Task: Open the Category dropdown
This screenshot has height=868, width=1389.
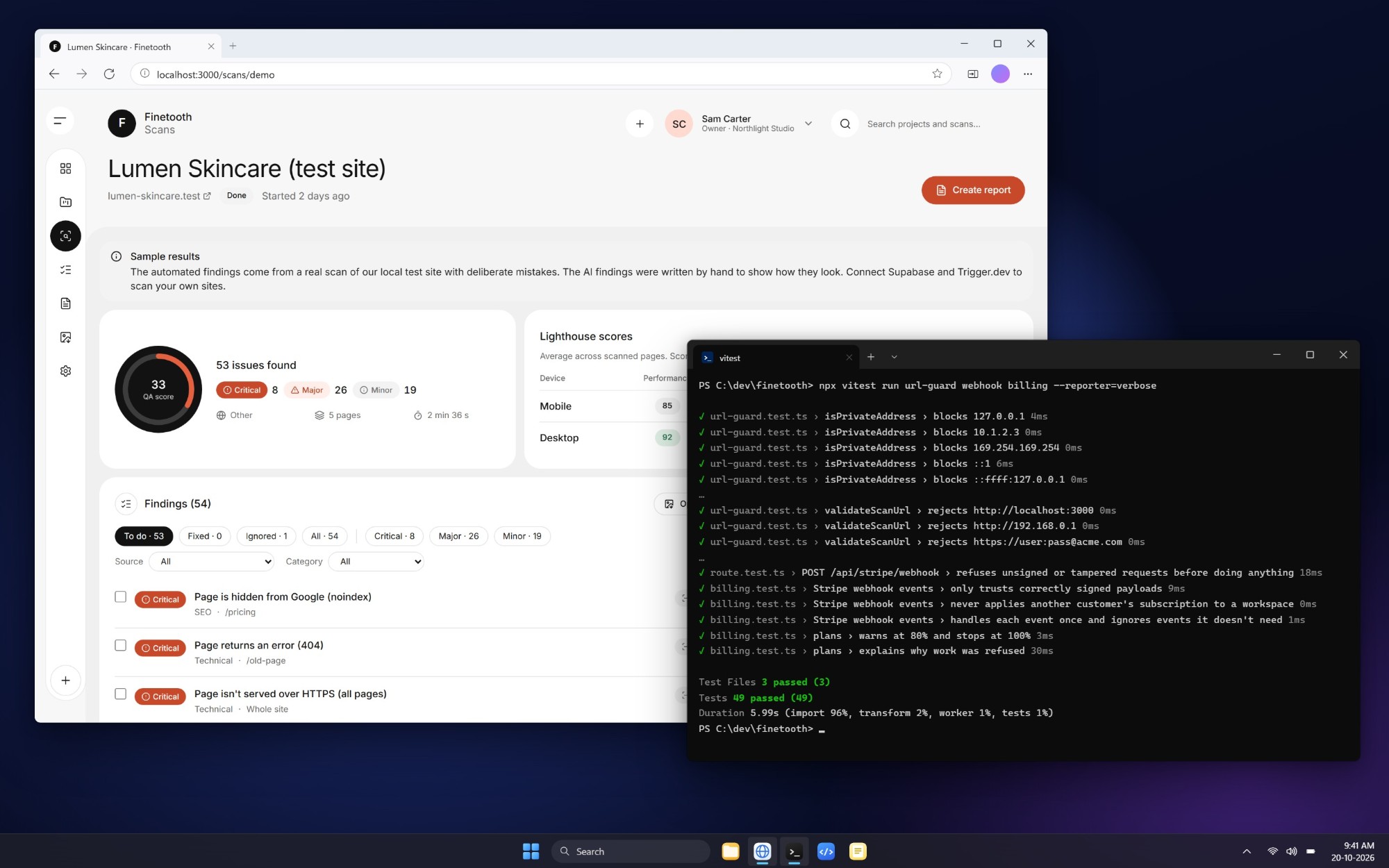Action: tap(376, 561)
